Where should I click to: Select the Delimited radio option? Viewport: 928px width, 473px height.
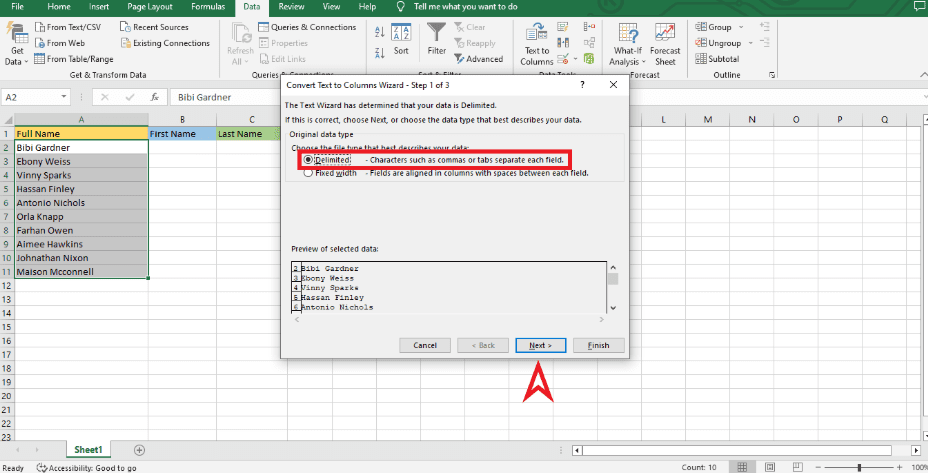point(308,160)
